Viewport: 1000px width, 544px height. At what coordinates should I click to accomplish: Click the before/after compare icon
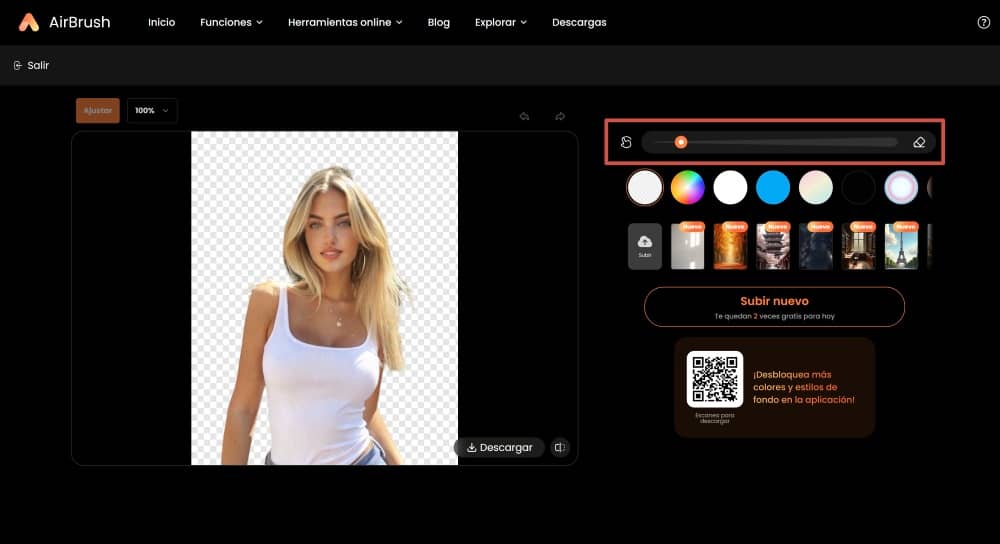(x=560, y=448)
